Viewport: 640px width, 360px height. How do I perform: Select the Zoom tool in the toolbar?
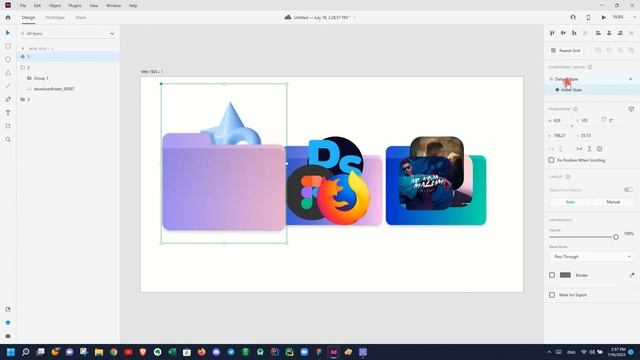click(x=8, y=140)
